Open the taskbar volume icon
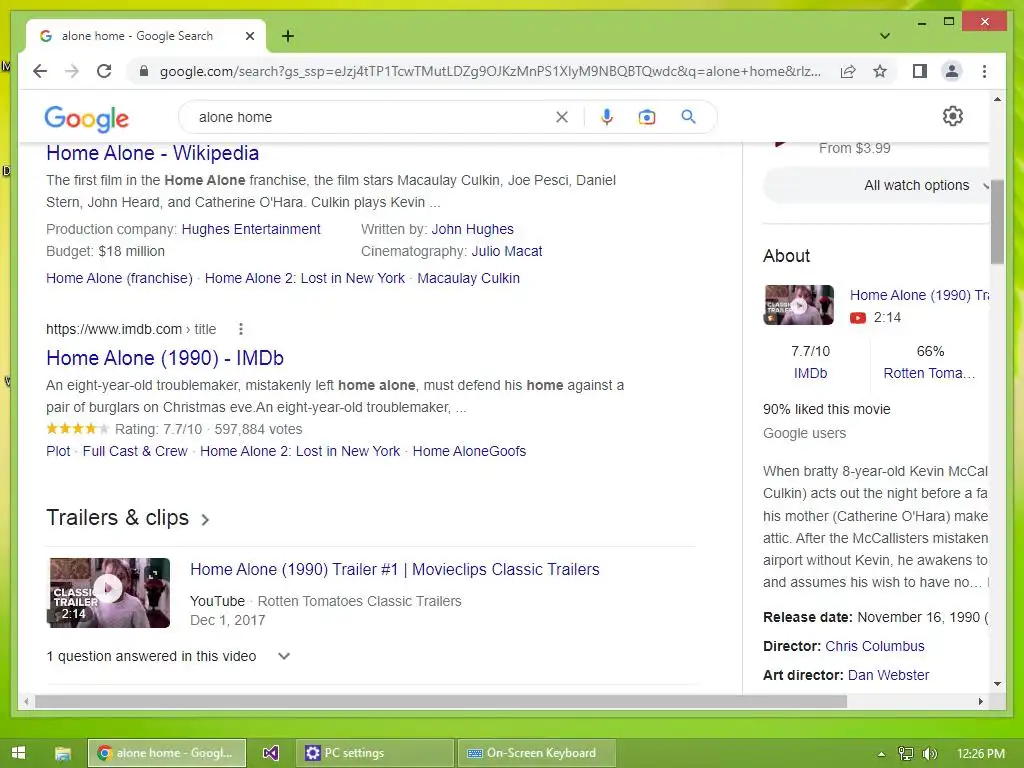Screen dimensions: 1024x768 (x=929, y=754)
